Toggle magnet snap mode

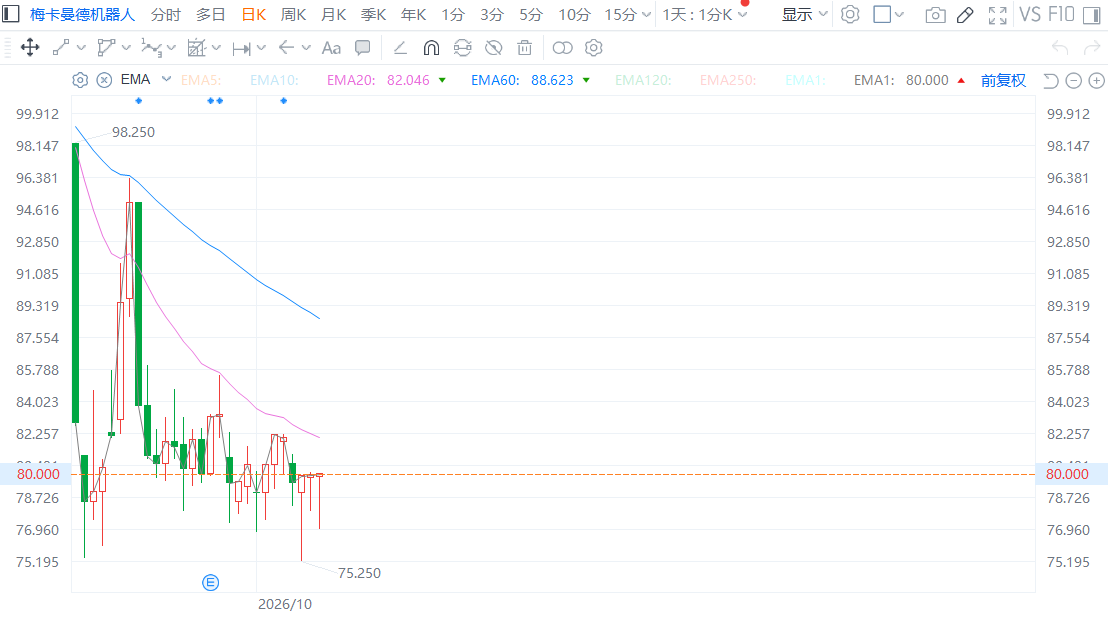pos(431,48)
